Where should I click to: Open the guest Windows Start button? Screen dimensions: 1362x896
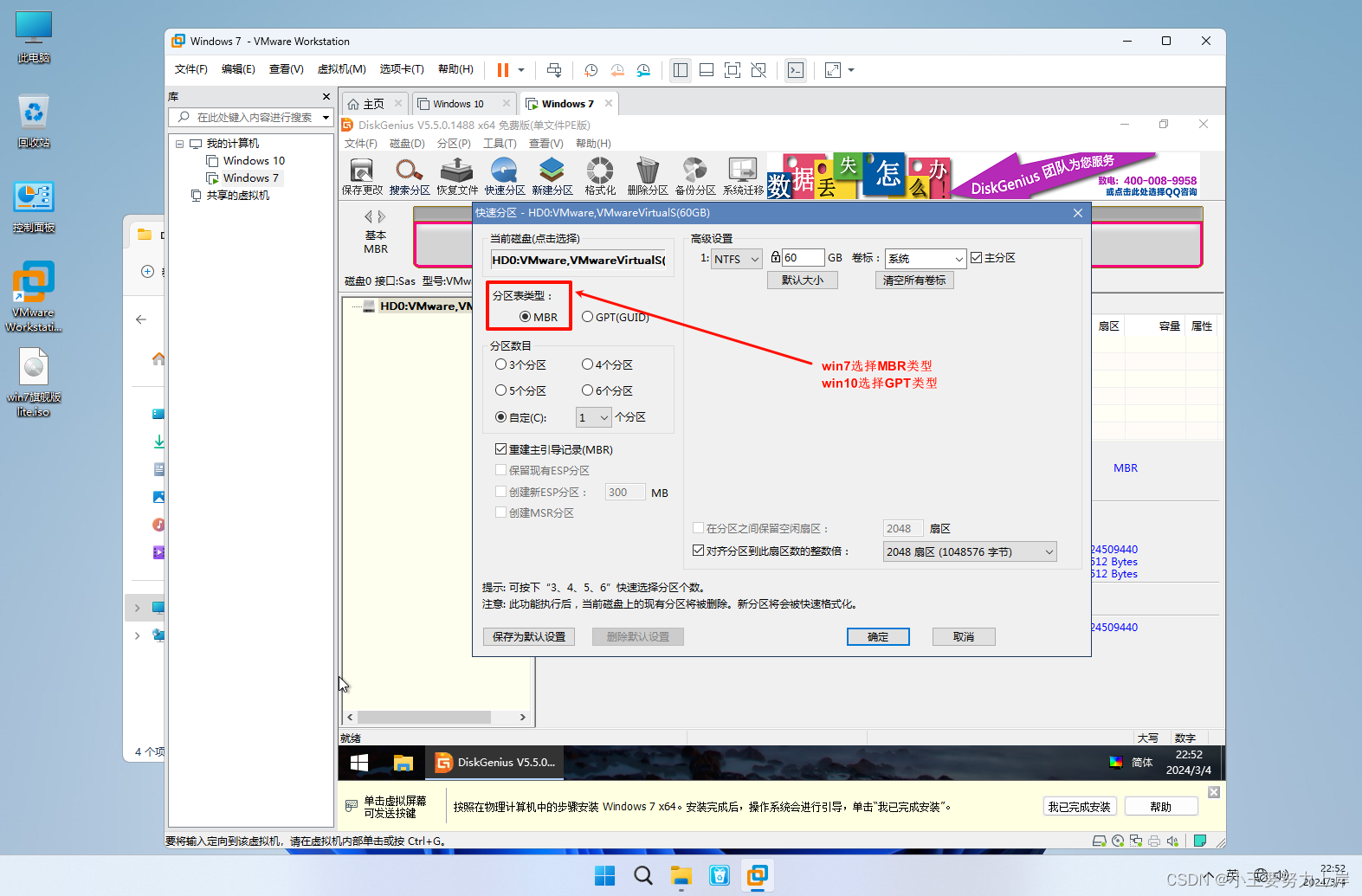tap(359, 763)
